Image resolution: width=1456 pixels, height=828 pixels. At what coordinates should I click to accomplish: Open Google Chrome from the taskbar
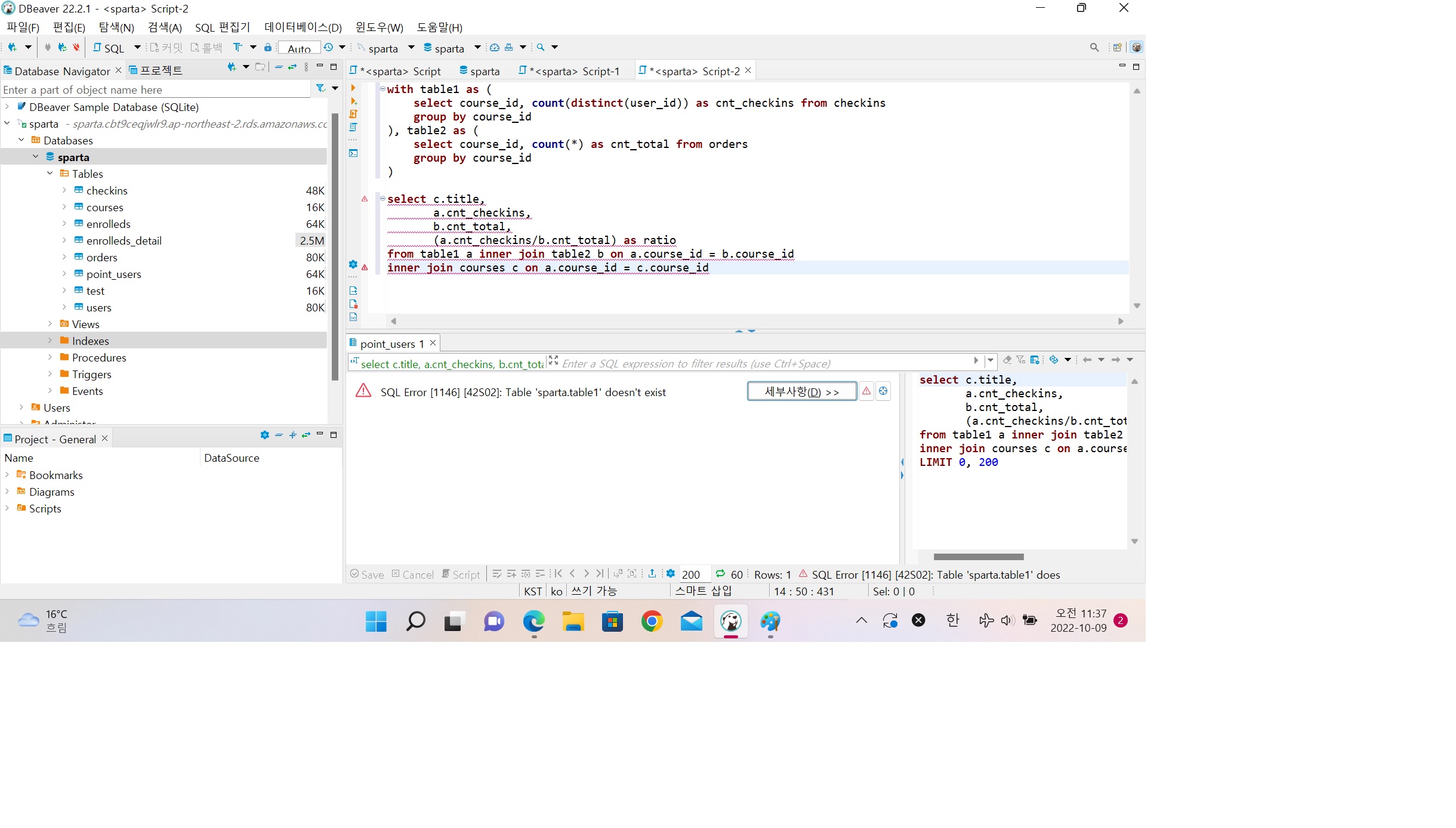coord(652,621)
